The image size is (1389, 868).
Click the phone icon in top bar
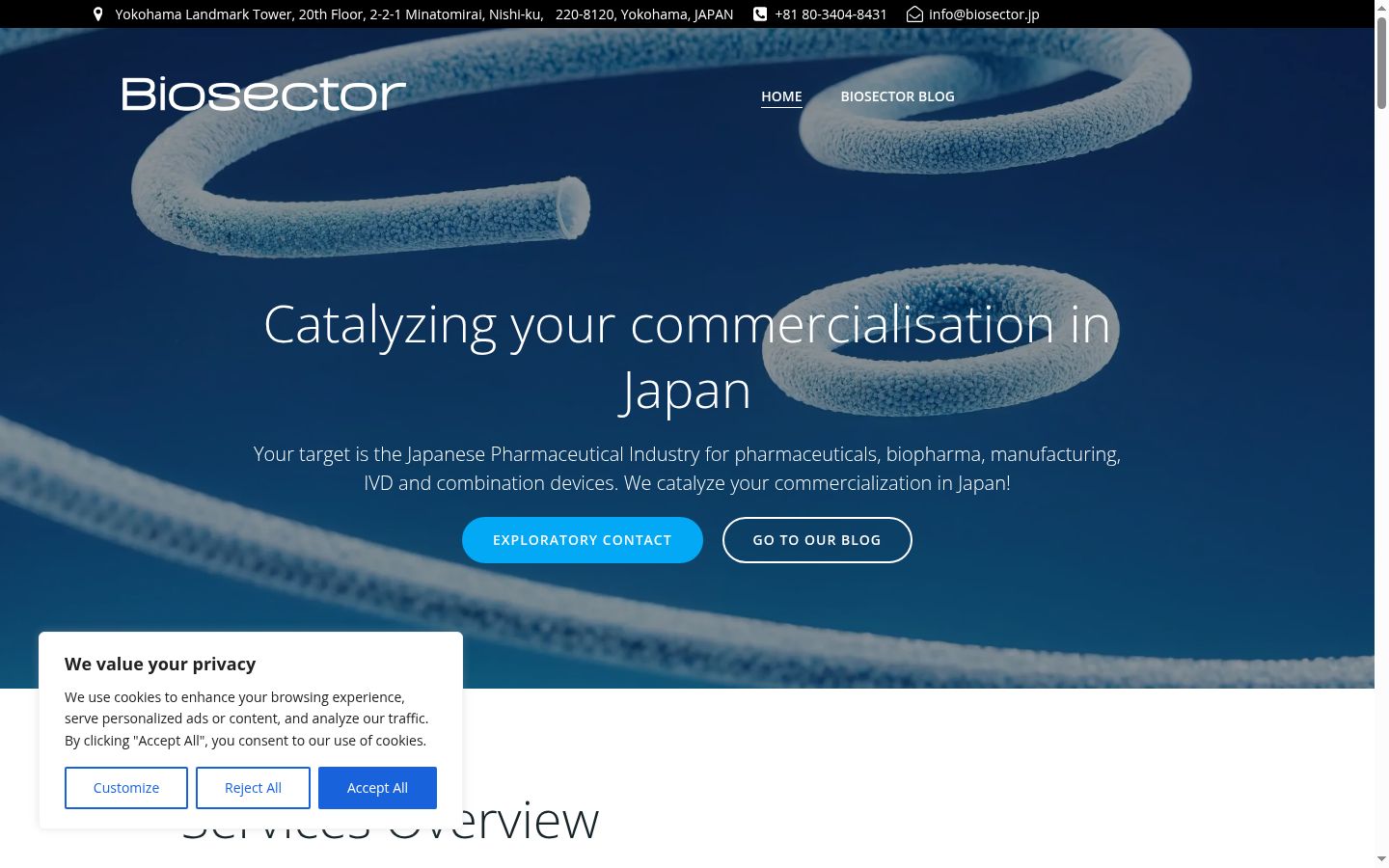coord(760,14)
